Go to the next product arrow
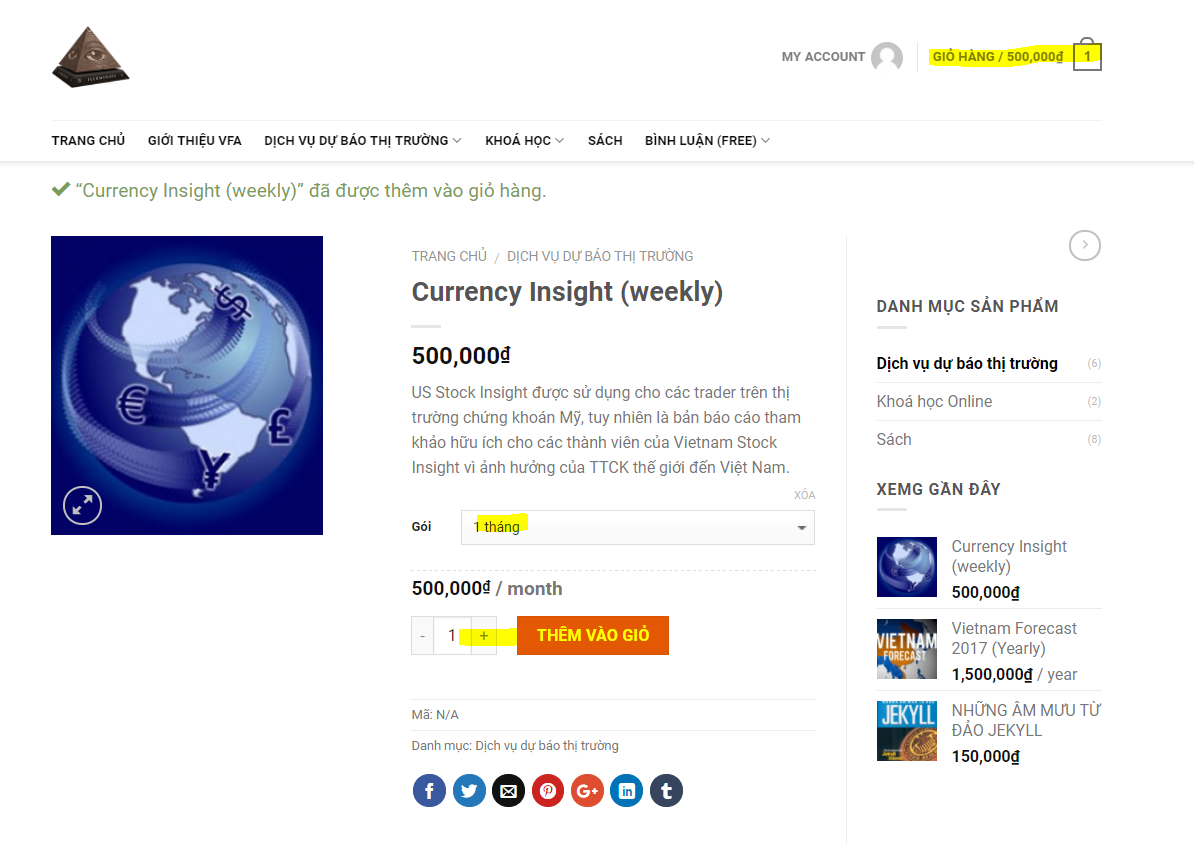The width and height of the screenshot is (1194, 844). (1085, 245)
